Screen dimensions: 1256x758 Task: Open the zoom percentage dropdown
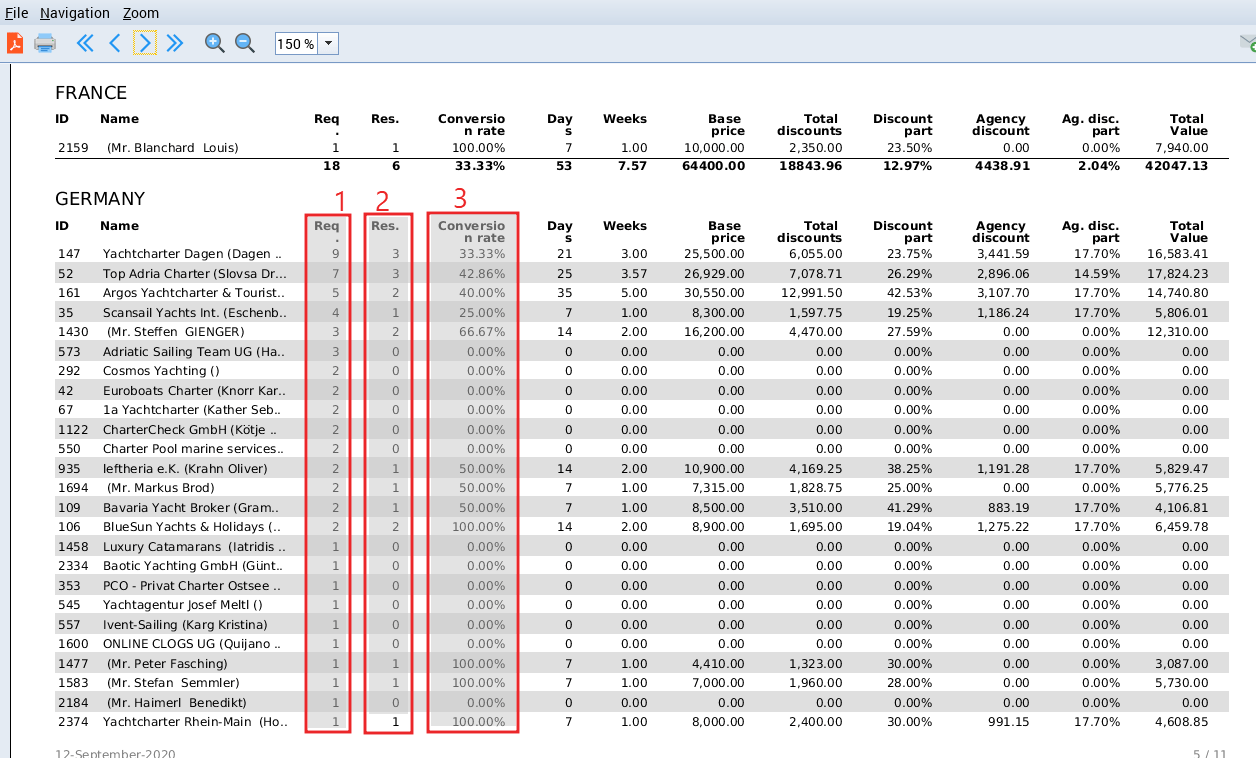pos(327,43)
